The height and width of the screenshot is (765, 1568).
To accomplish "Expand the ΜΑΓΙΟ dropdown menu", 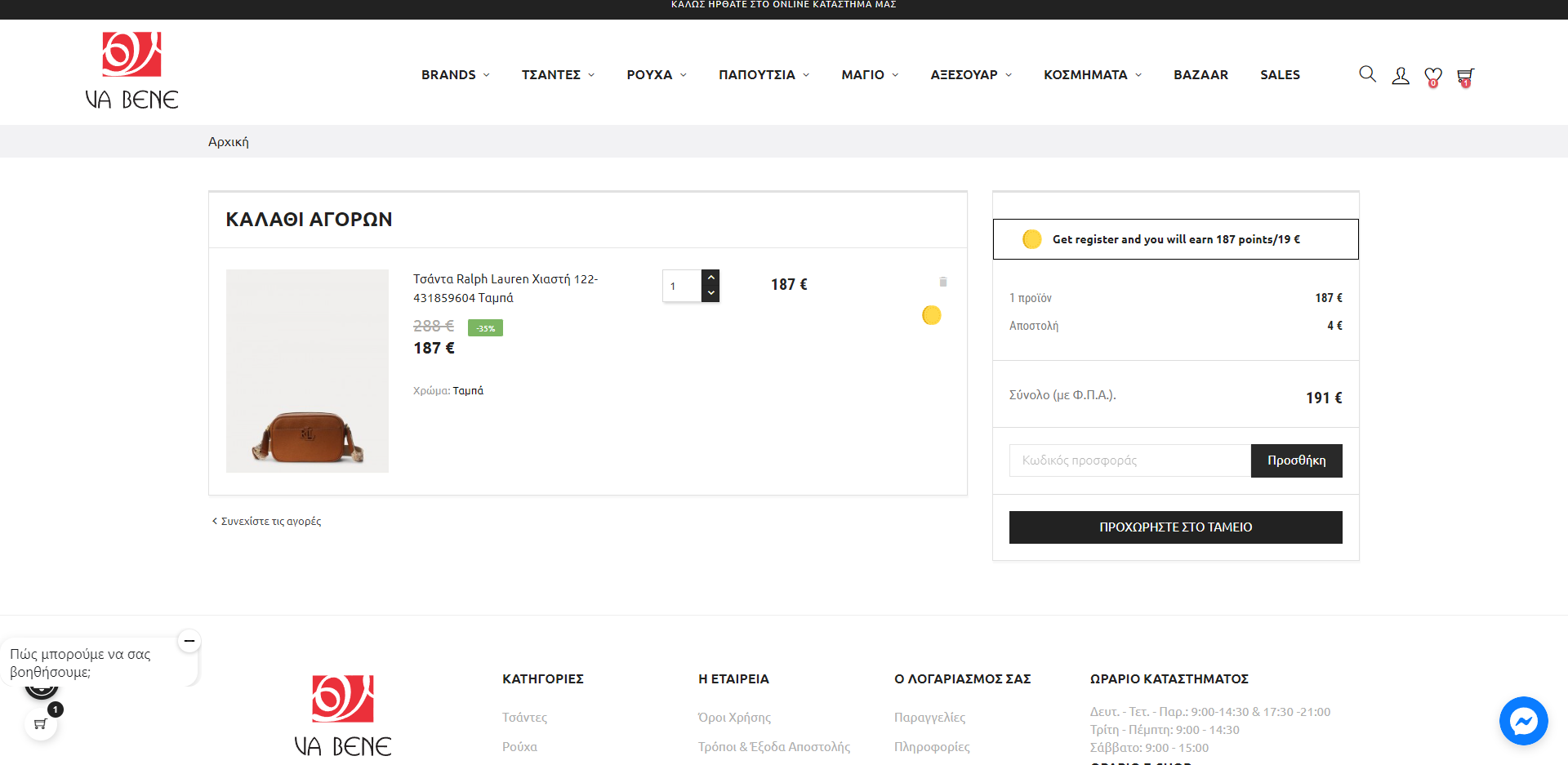I will click(x=871, y=74).
